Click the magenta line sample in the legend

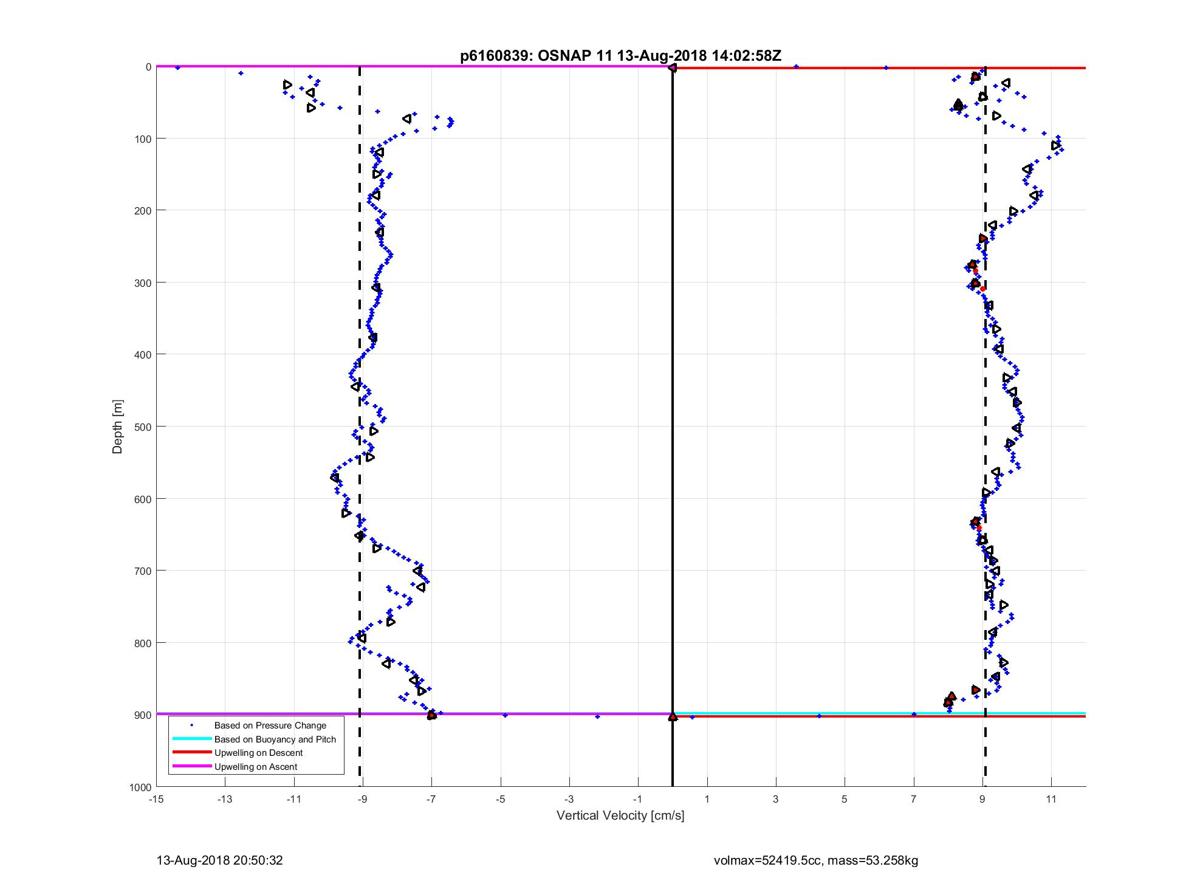pyautogui.click(x=191, y=766)
